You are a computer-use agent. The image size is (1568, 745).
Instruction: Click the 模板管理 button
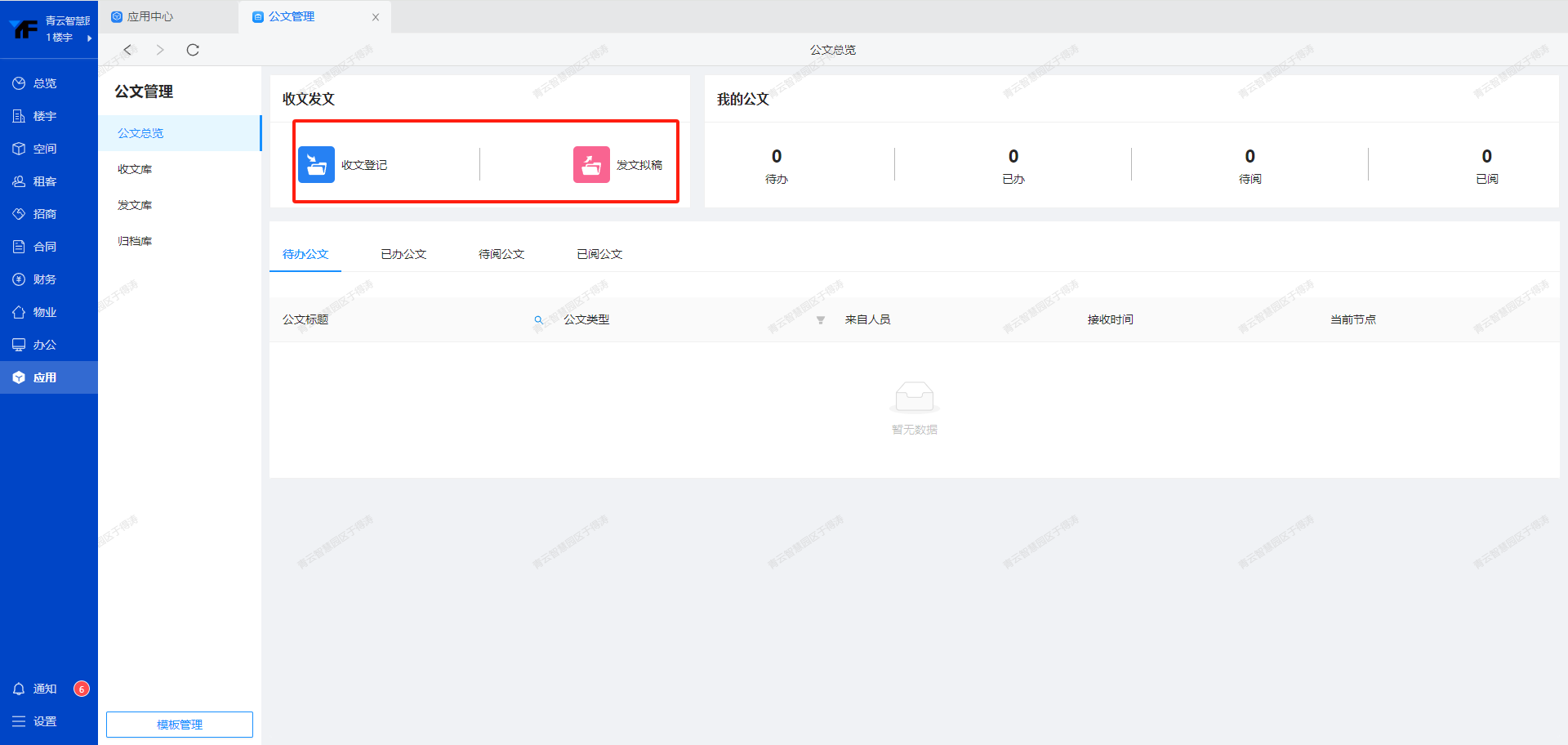click(180, 725)
